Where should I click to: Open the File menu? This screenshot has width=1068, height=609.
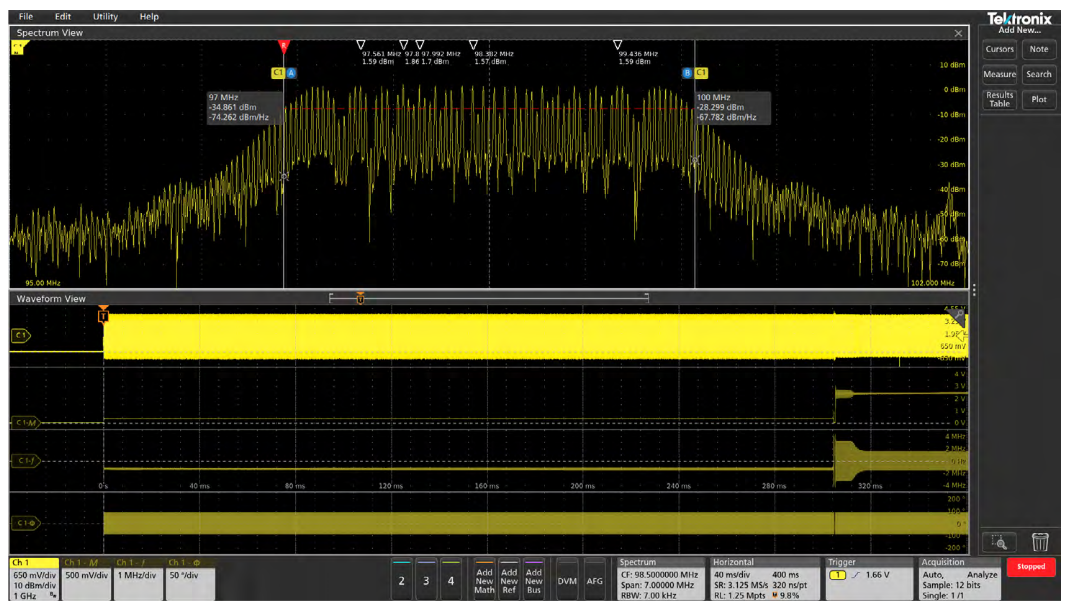25,17
